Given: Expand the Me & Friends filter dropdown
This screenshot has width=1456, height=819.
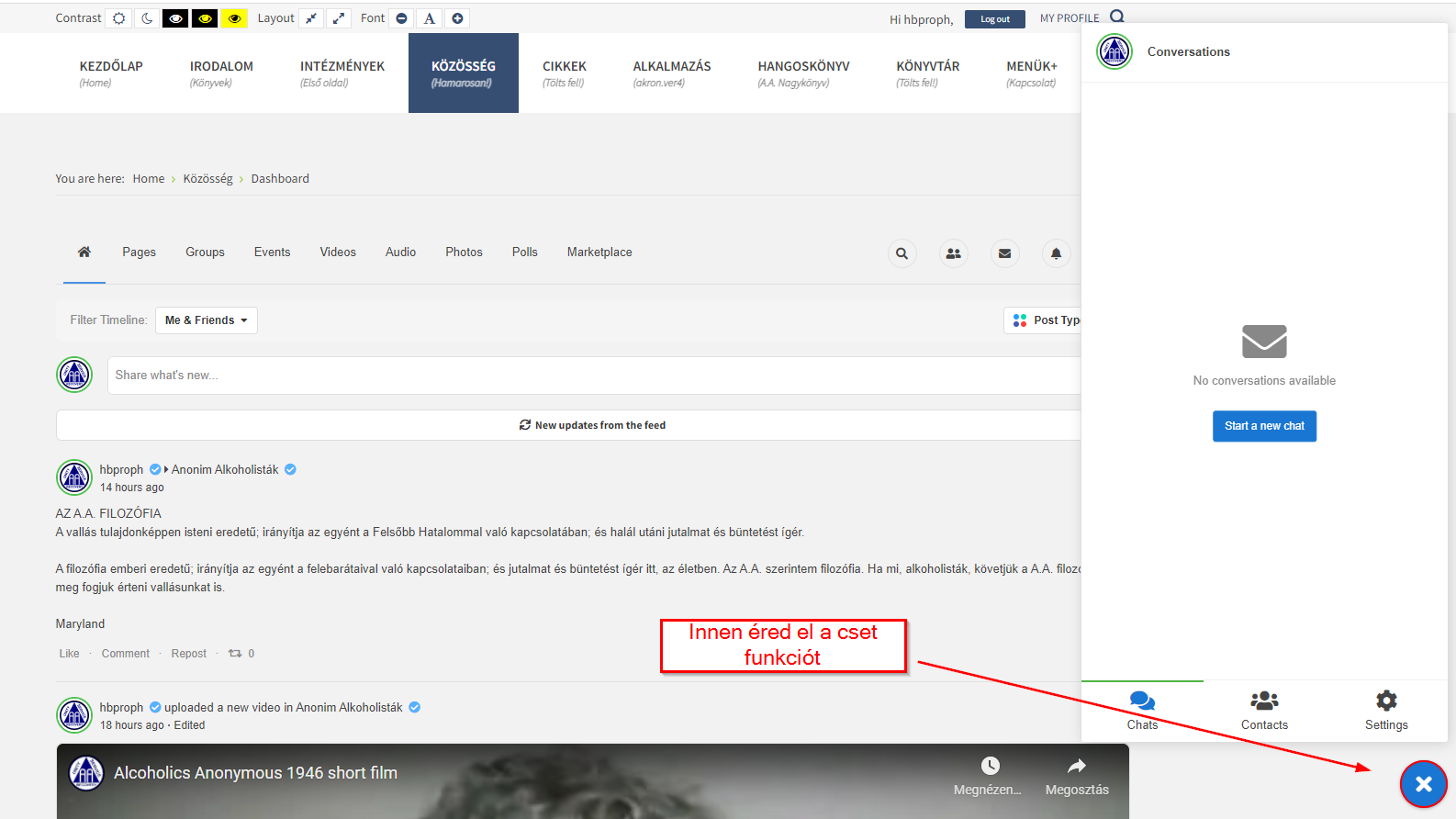Looking at the screenshot, I should pyautogui.click(x=206, y=320).
